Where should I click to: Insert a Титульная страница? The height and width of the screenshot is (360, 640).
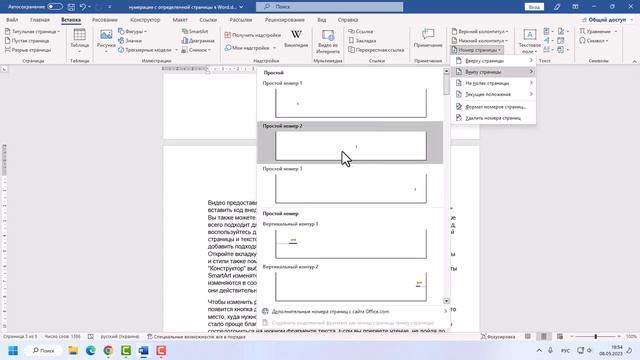coord(32,31)
